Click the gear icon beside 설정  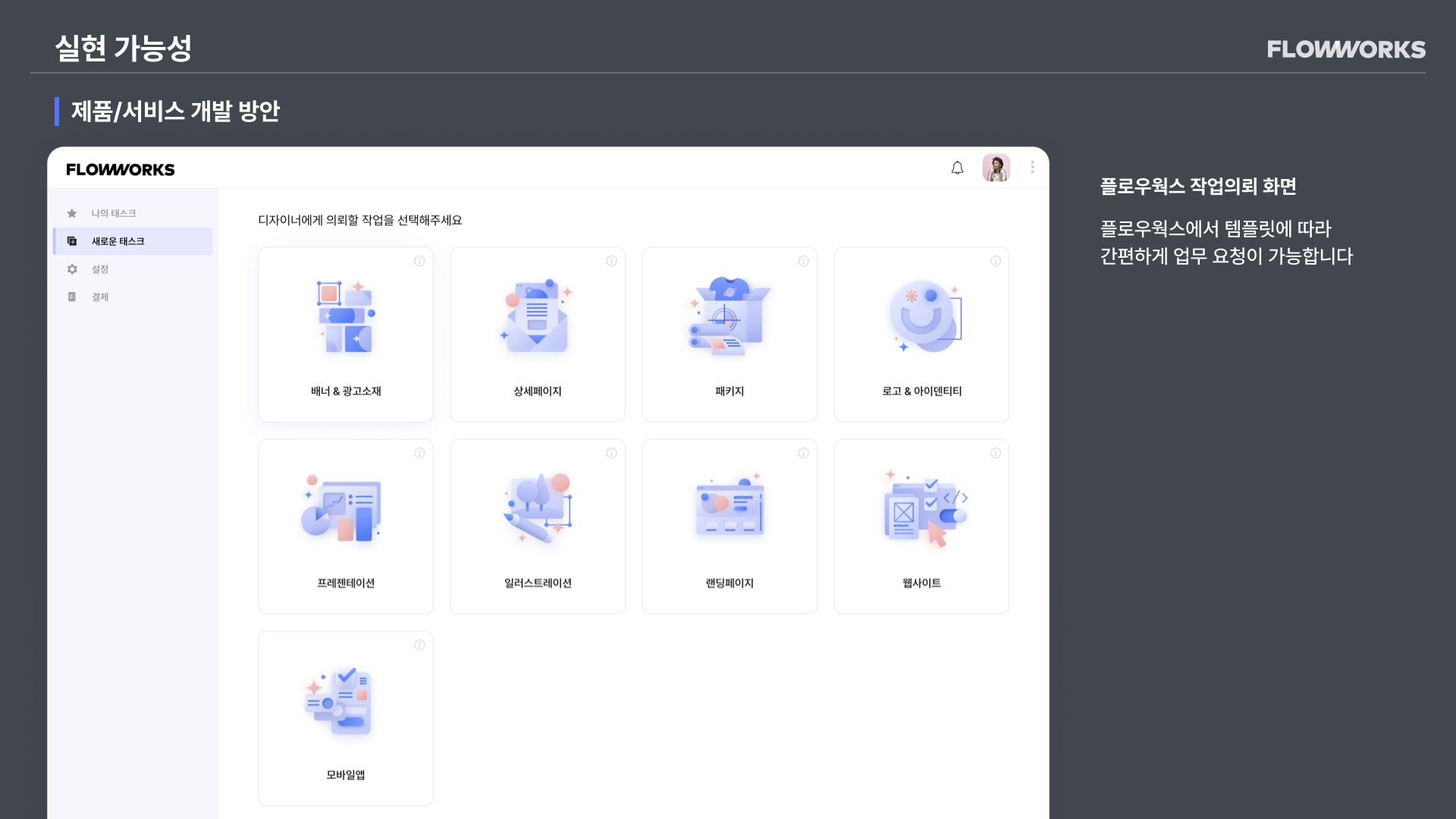(72, 269)
